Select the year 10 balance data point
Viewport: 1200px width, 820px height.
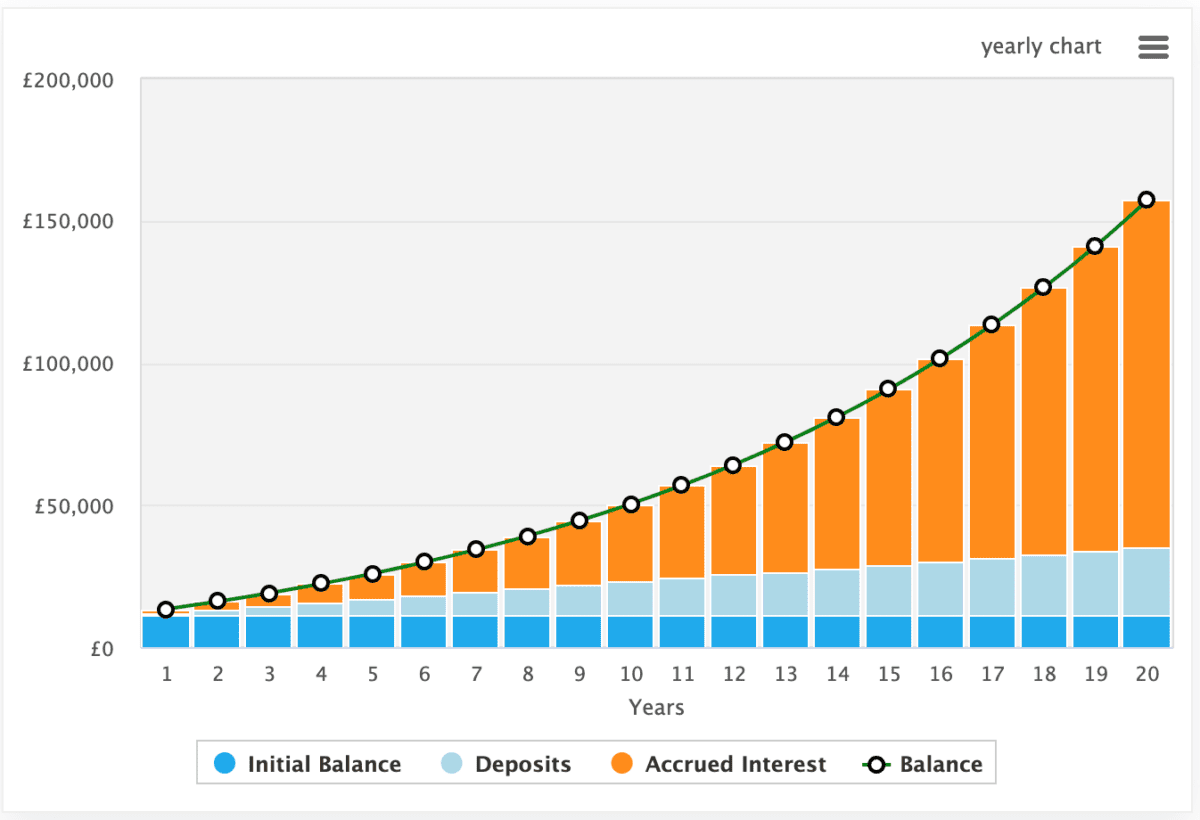pyautogui.click(x=631, y=505)
